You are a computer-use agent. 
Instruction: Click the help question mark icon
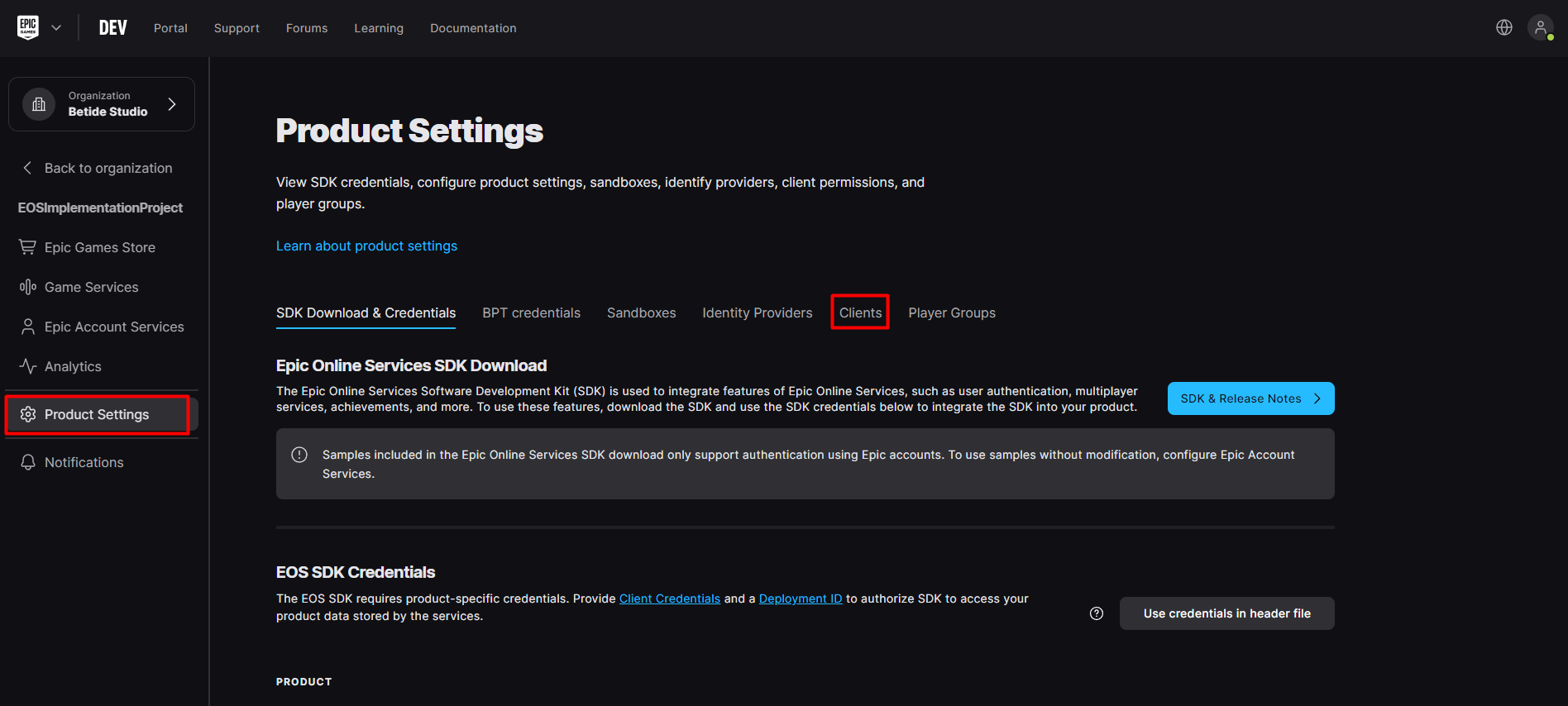click(x=1097, y=613)
